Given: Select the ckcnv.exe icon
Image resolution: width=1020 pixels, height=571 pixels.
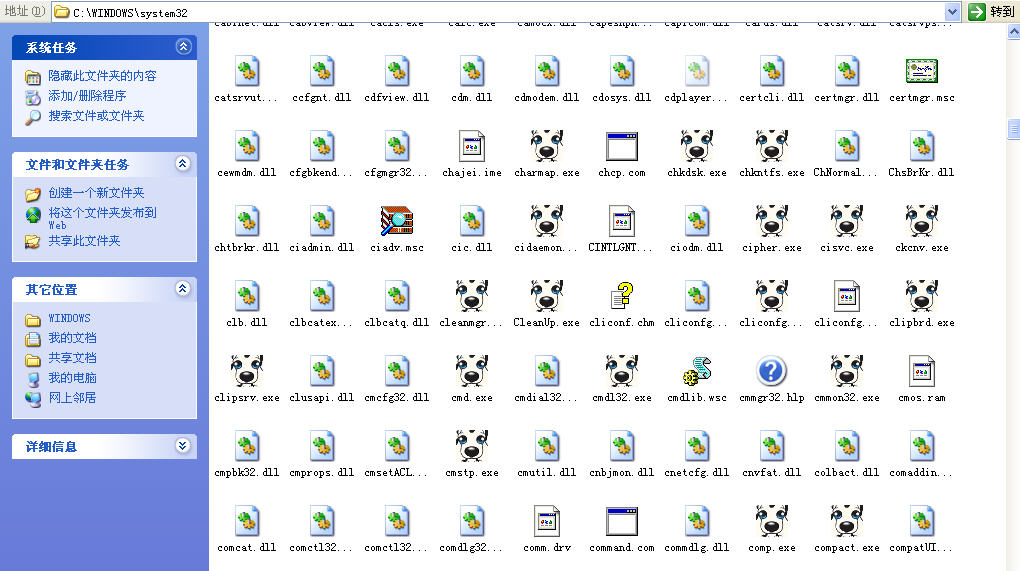Looking at the screenshot, I should pyautogui.click(x=922, y=221).
